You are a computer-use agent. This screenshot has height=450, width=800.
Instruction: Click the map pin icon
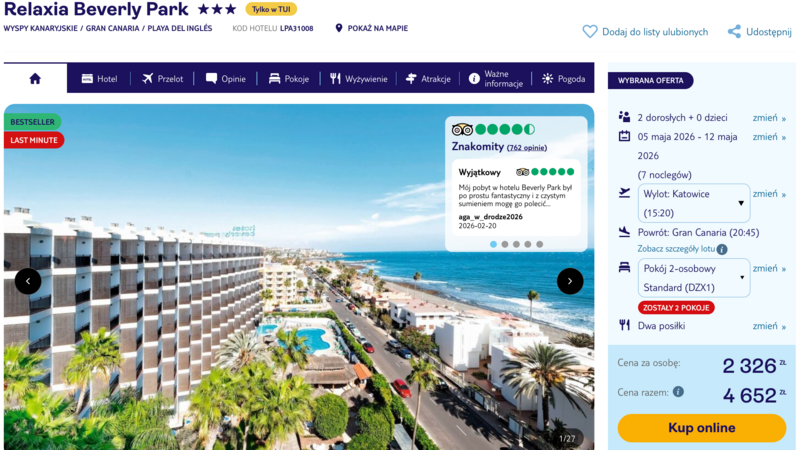[339, 28]
